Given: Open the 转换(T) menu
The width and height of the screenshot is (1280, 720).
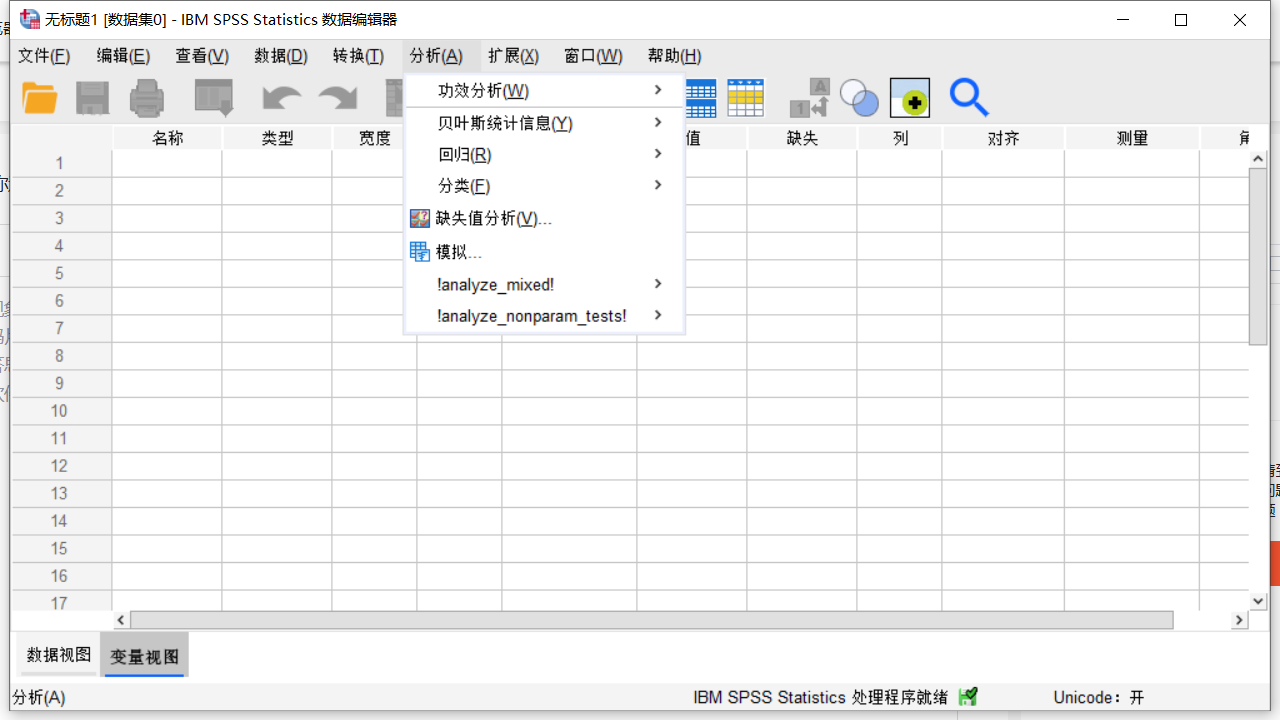Looking at the screenshot, I should [358, 56].
